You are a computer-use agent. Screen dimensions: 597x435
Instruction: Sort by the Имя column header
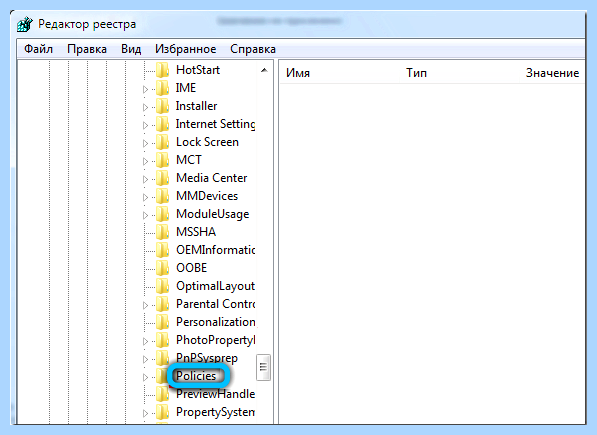pyautogui.click(x=298, y=73)
